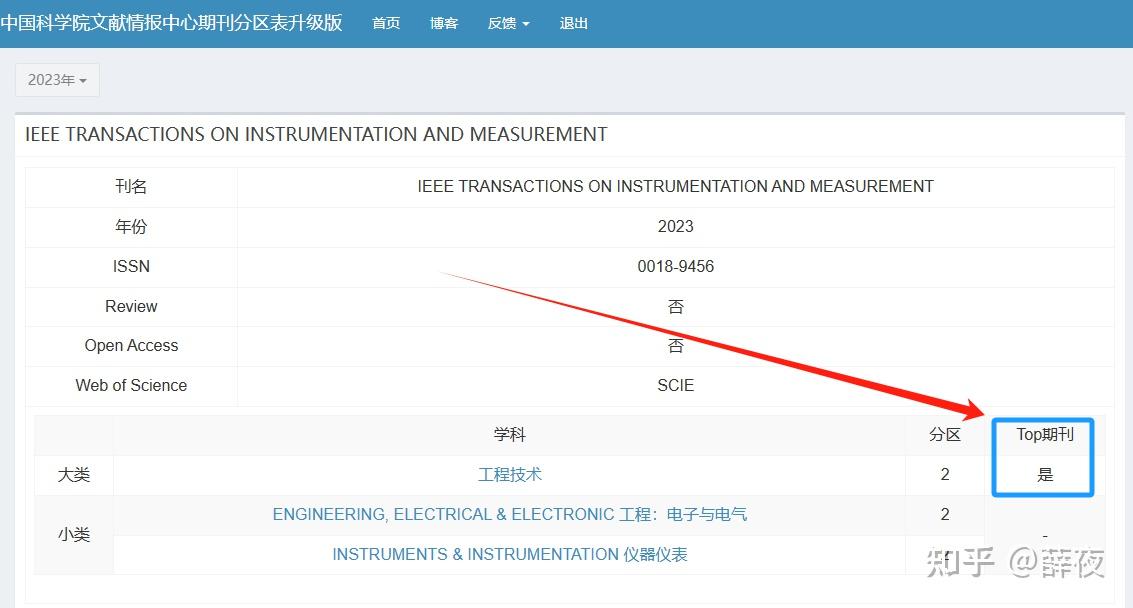Image resolution: width=1133 pixels, height=608 pixels.
Task: Select the ISSN value 0018-9456
Action: point(676,266)
